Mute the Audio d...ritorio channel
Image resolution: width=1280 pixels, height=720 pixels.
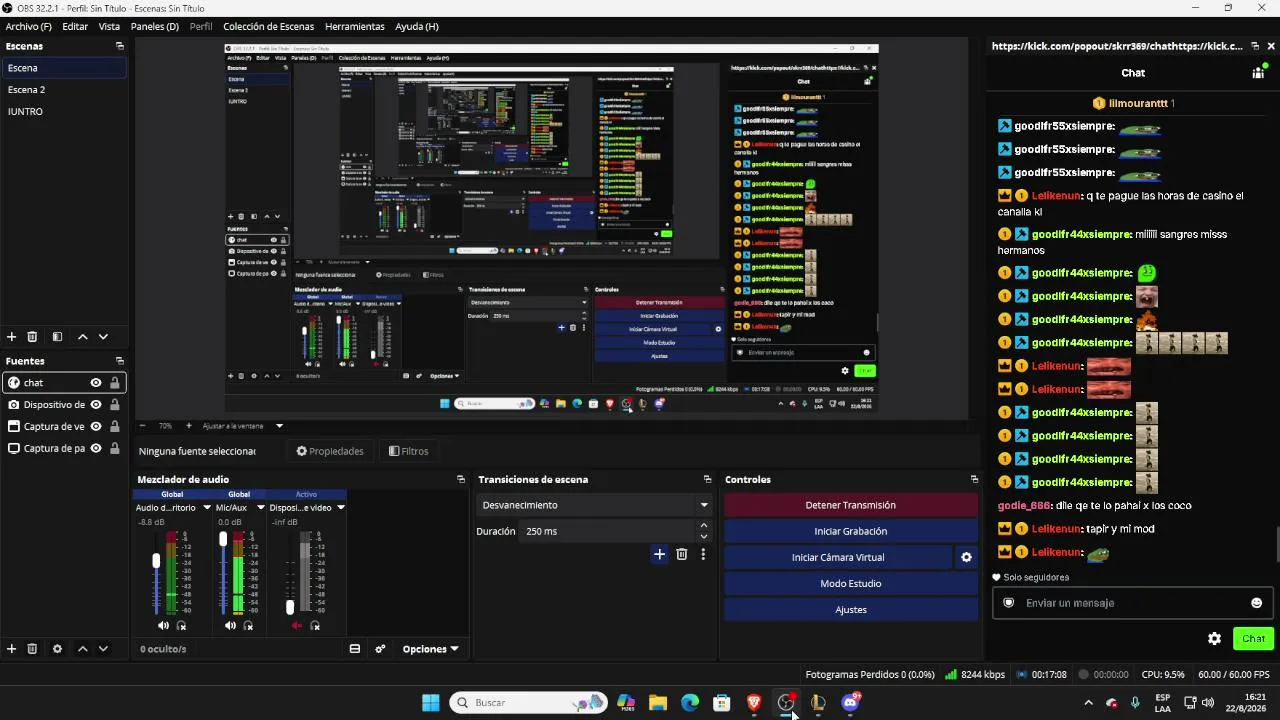click(x=163, y=626)
